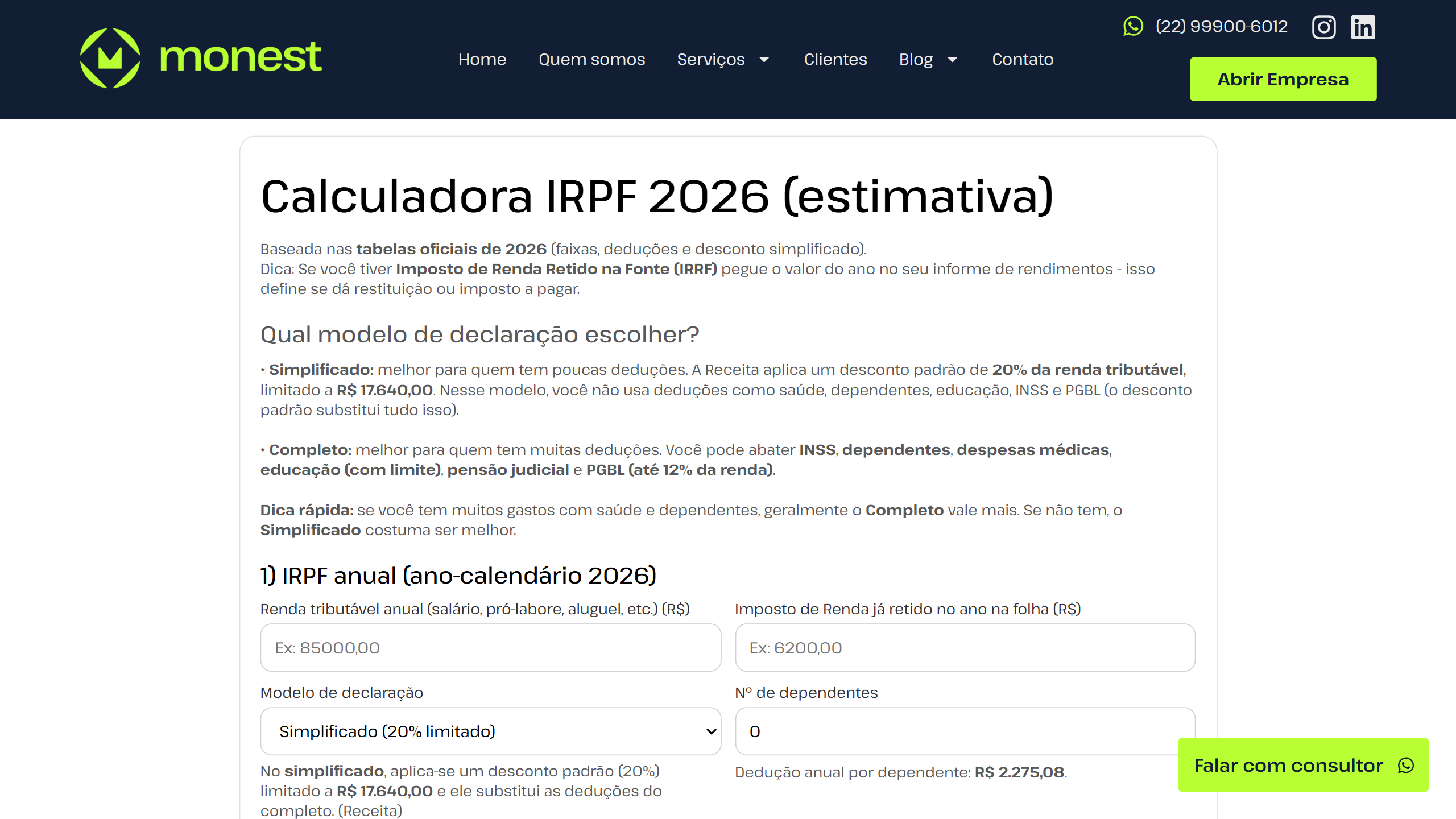
Task: Expand the Serviços dropdown arrow
Action: pyautogui.click(x=764, y=60)
